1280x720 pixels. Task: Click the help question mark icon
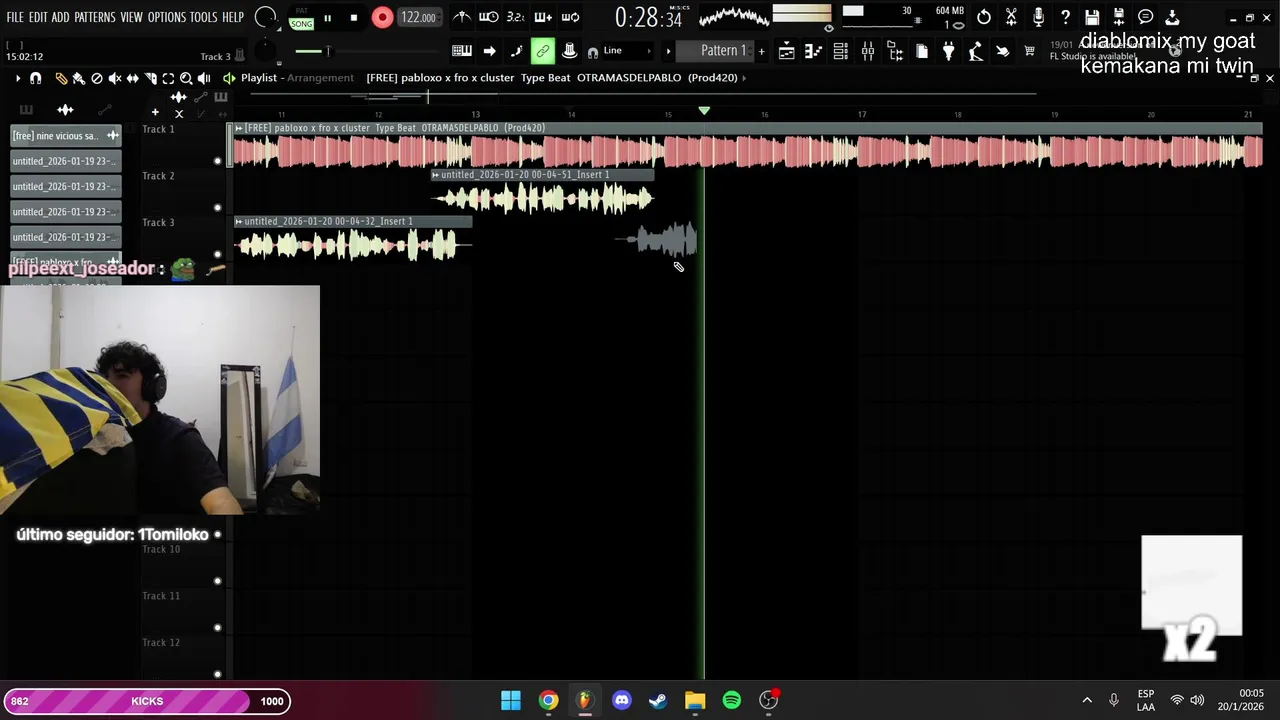point(1065,17)
